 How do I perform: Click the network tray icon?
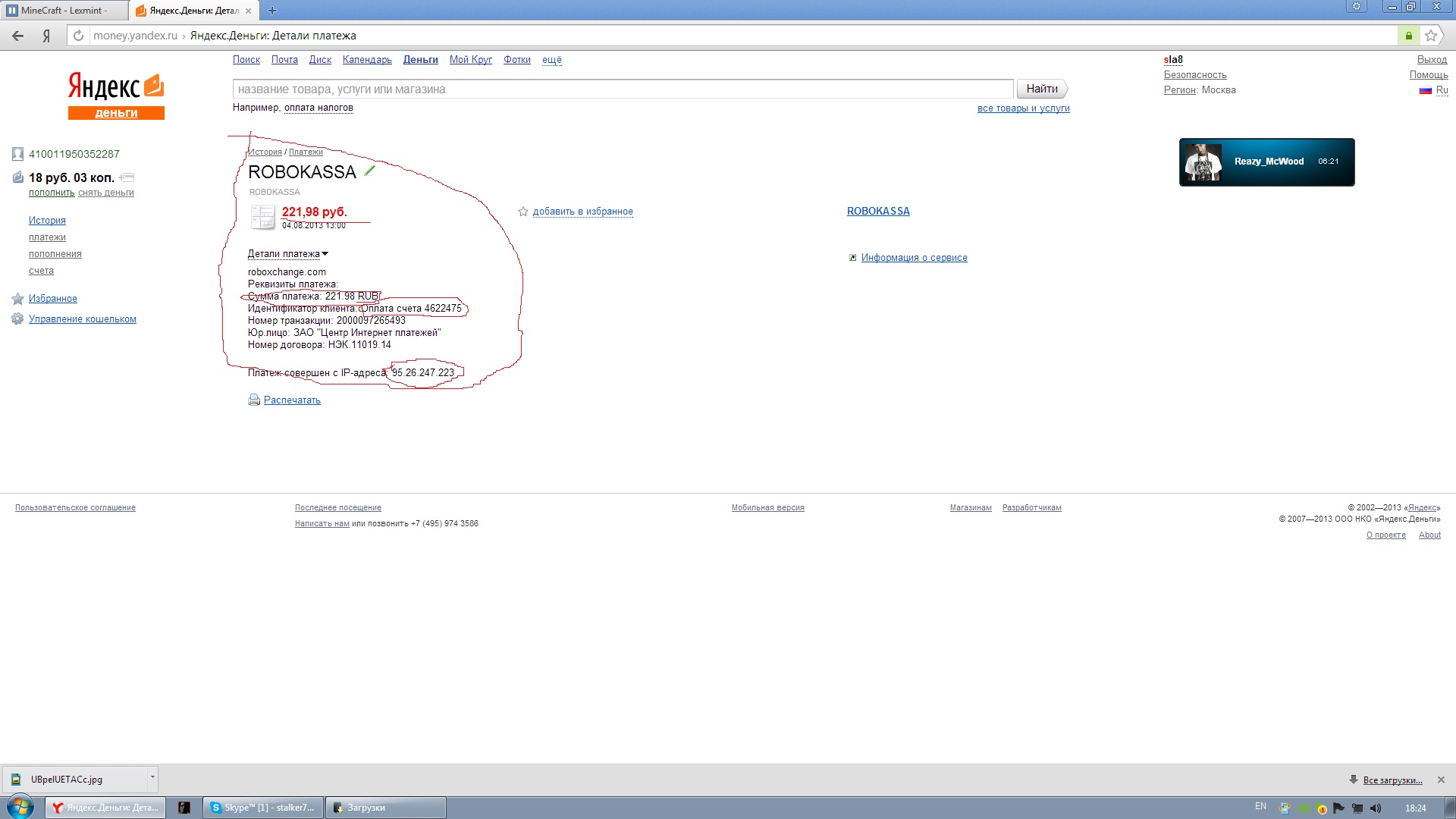[x=1357, y=808]
